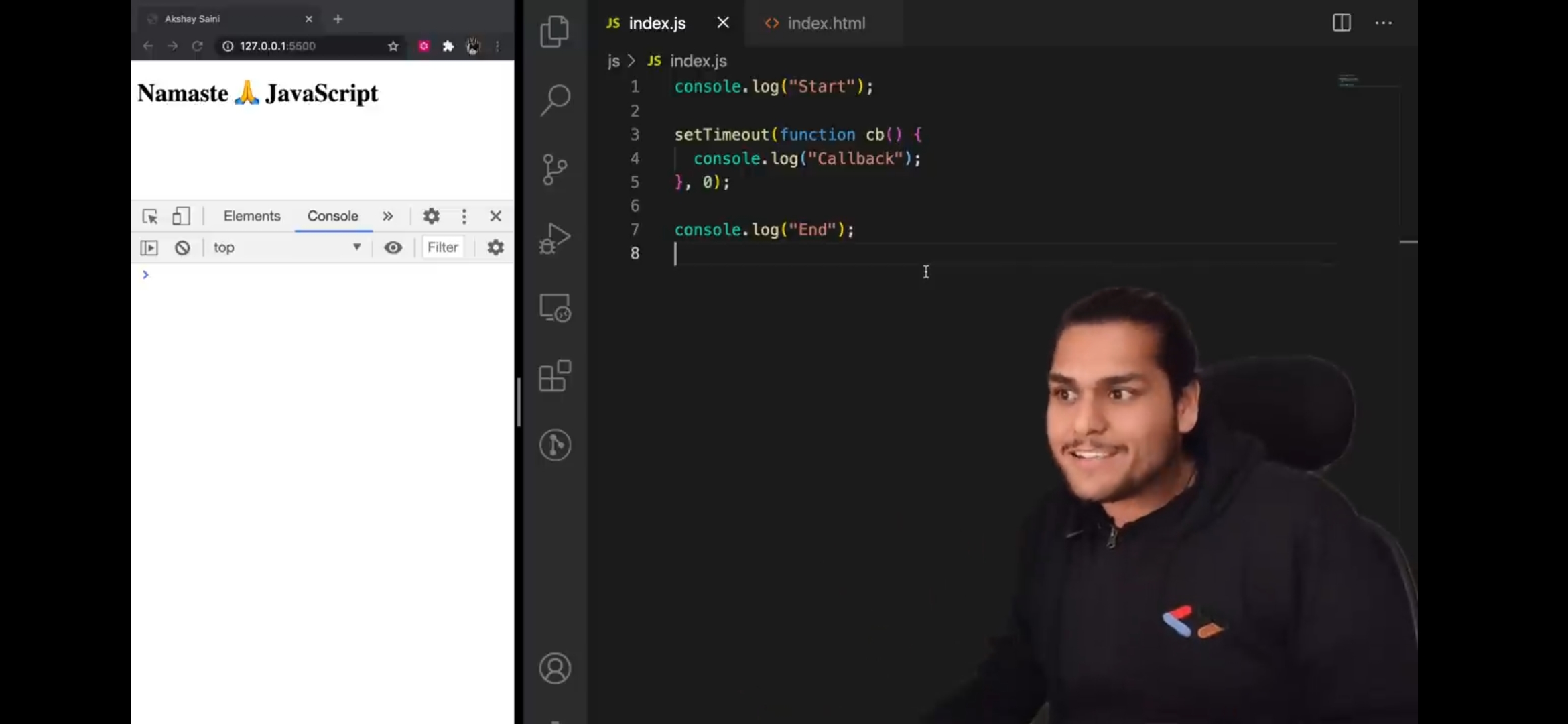Switch to the Elements tab in DevTools

click(252, 217)
